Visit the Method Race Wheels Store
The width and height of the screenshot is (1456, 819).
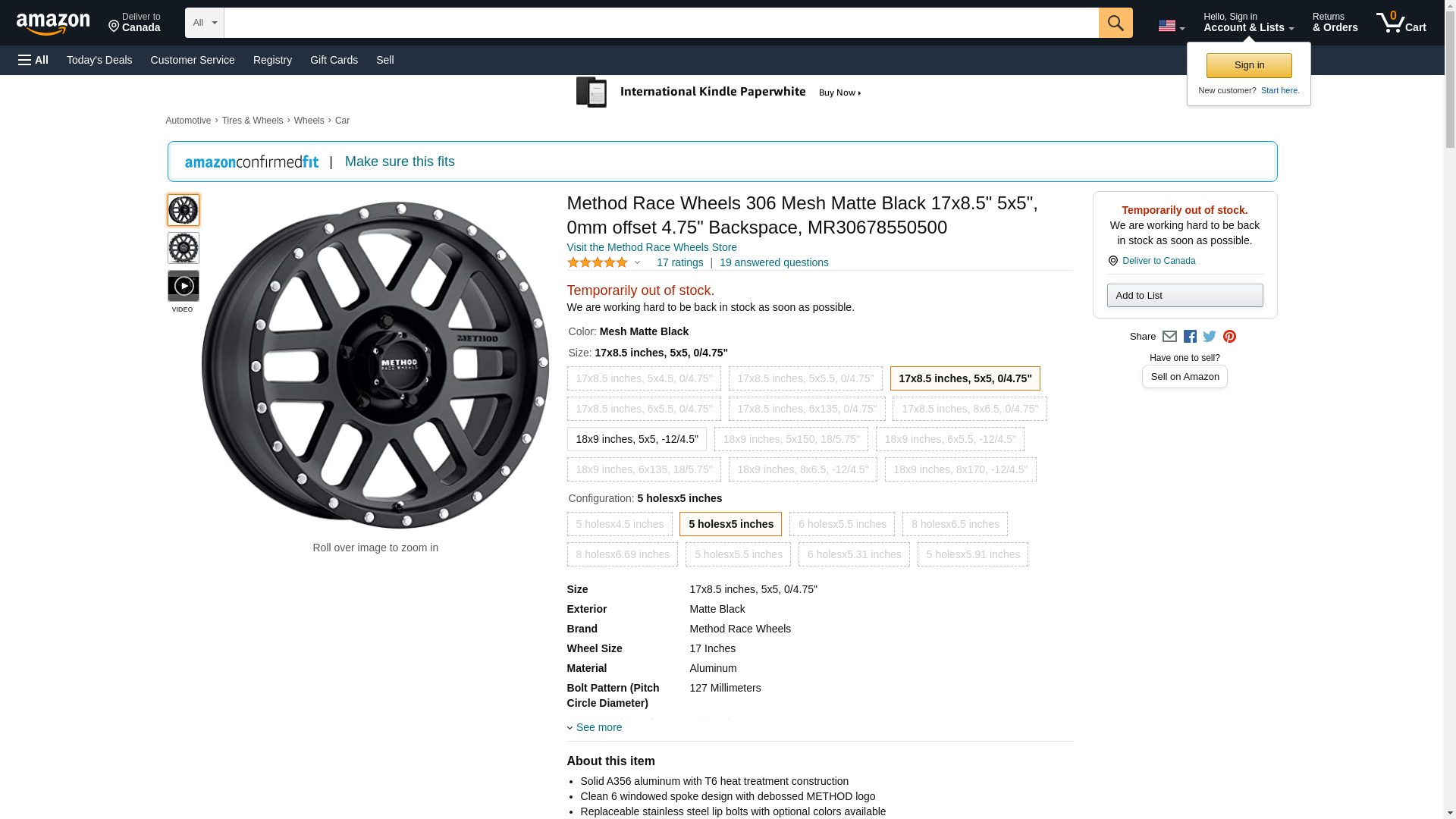click(x=651, y=247)
